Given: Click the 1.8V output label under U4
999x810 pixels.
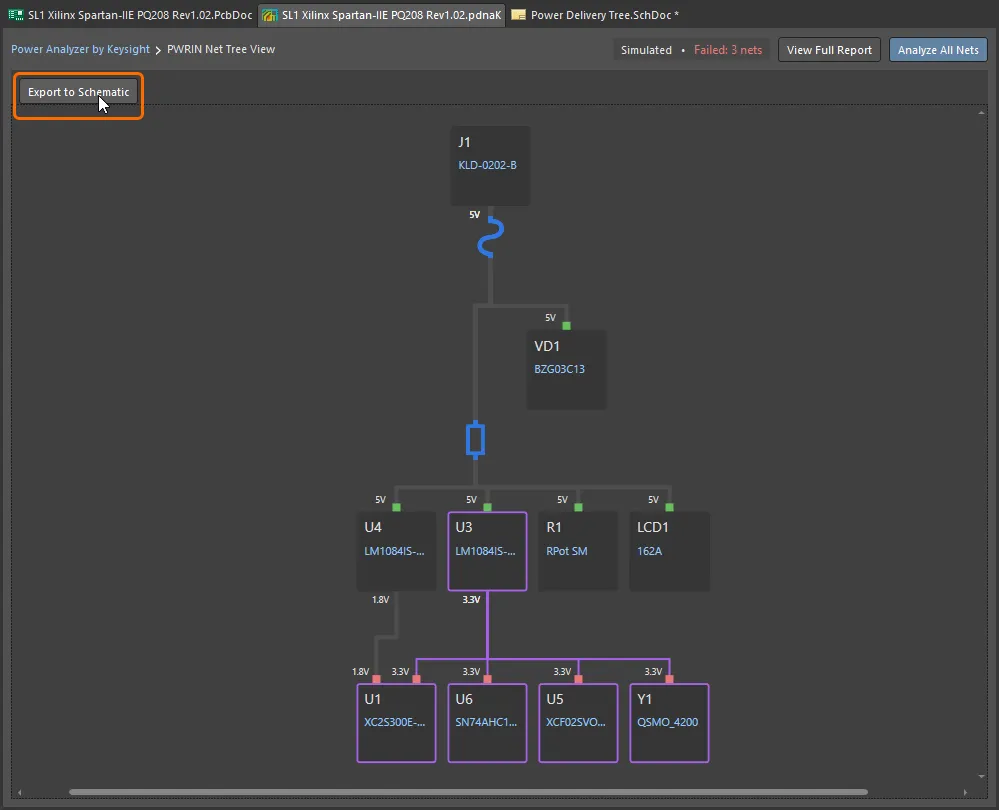Looking at the screenshot, I should pos(380,600).
